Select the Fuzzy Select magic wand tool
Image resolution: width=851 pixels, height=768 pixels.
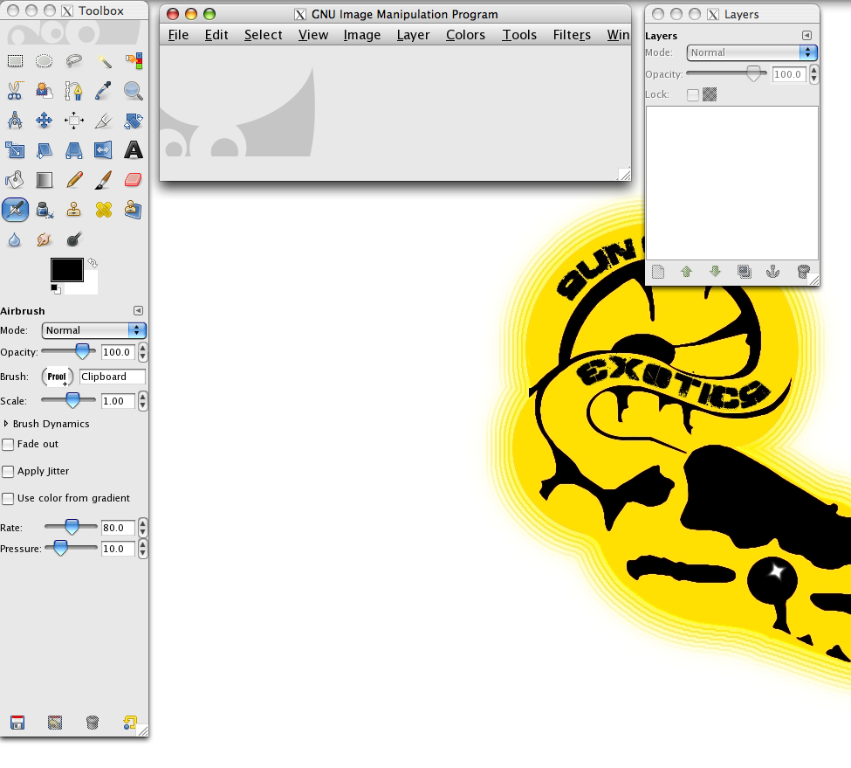(x=104, y=61)
